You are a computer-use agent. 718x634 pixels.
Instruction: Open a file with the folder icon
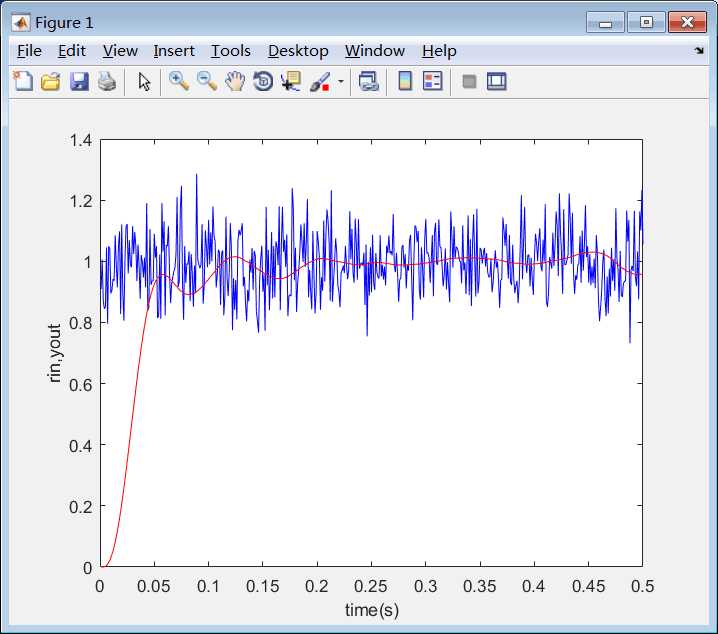click(51, 81)
